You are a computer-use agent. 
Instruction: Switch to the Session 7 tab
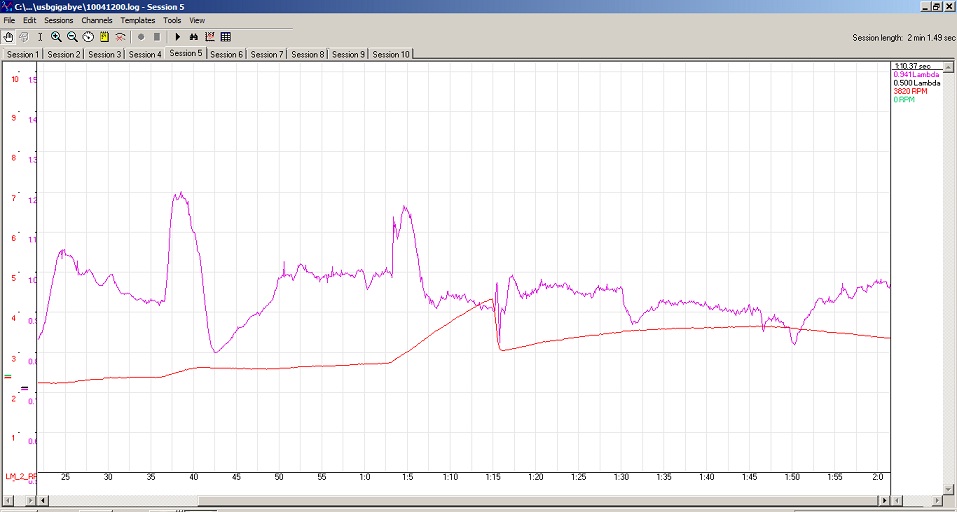267,54
